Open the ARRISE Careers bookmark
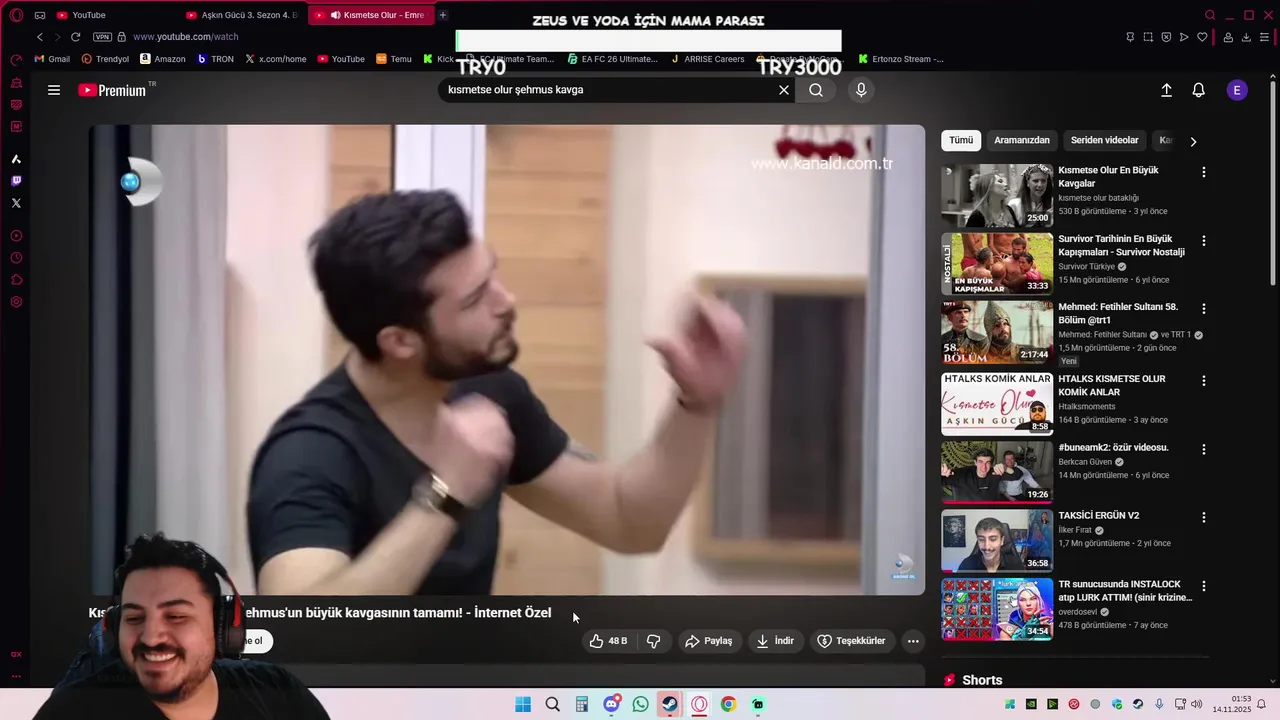This screenshot has height=720, width=1280. click(x=707, y=59)
